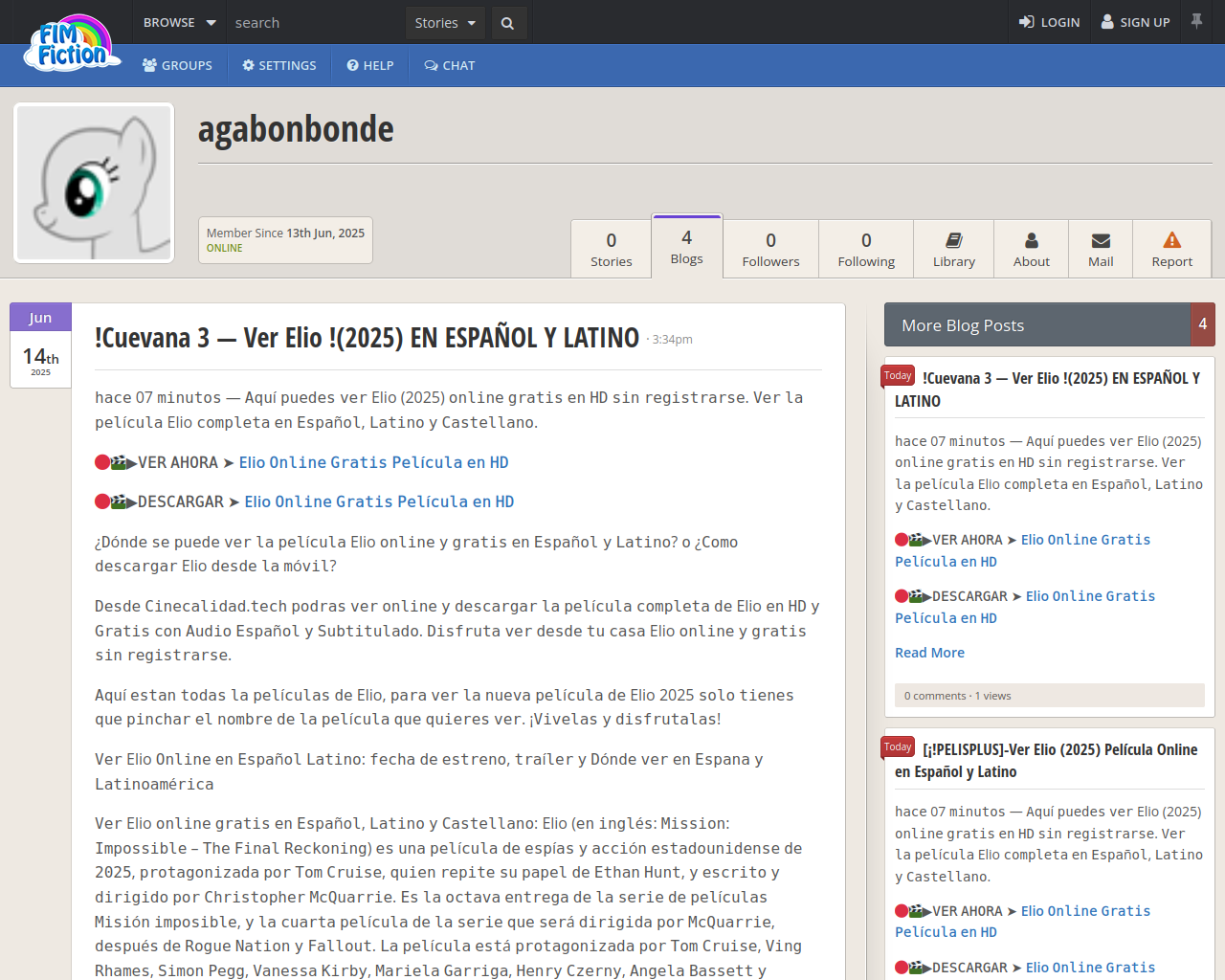The image size is (1225, 980).
Task: Click the blog count badge 4
Action: tap(1203, 324)
